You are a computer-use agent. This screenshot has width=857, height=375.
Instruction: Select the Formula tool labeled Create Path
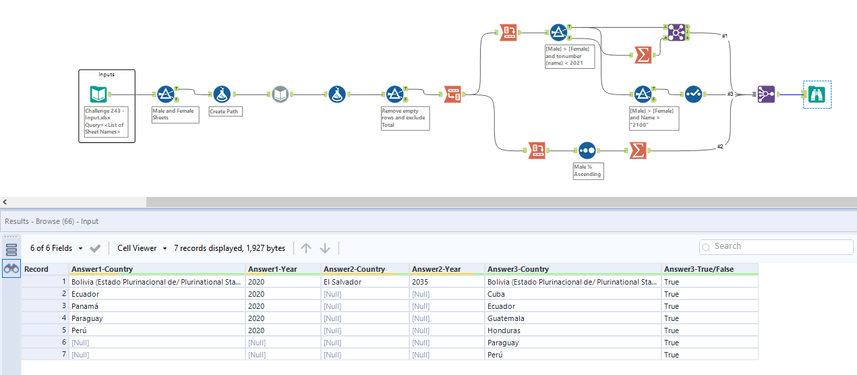(221, 94)
